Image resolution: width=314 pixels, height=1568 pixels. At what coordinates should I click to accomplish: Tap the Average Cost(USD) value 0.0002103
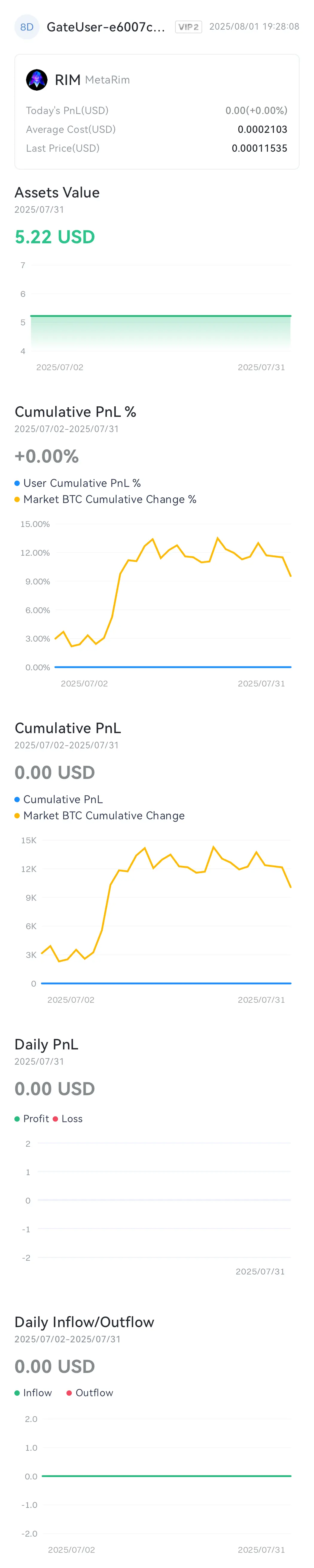pyautogui.click(x=262, y=129)
